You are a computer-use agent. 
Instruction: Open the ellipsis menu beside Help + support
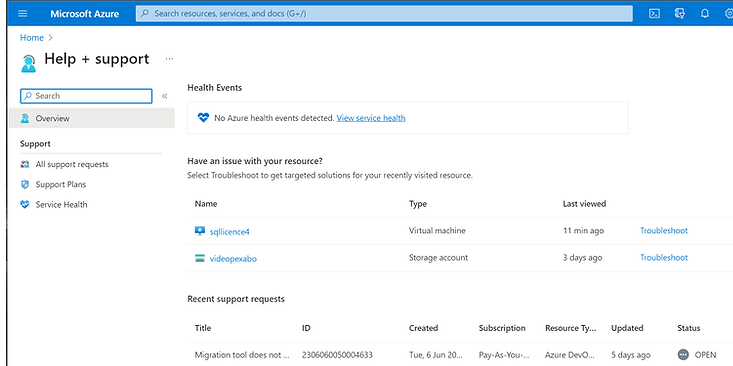coord(169,59)
